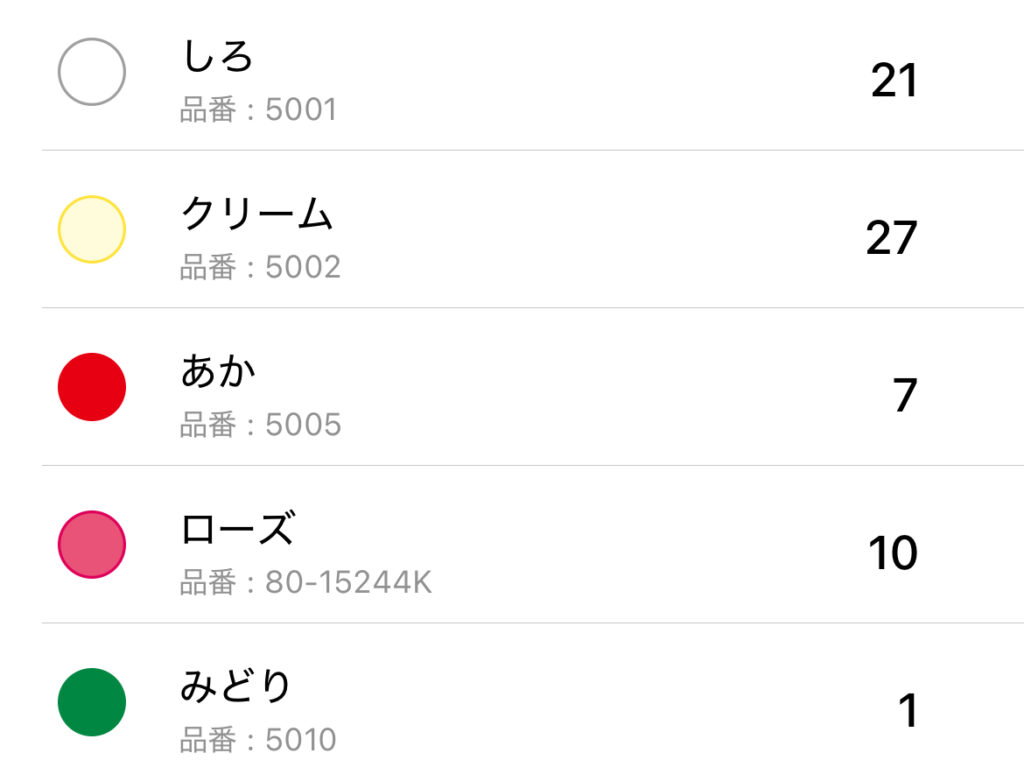Open the あか list entry
This screenshot has height=767, width=1024.
point(218,371)
